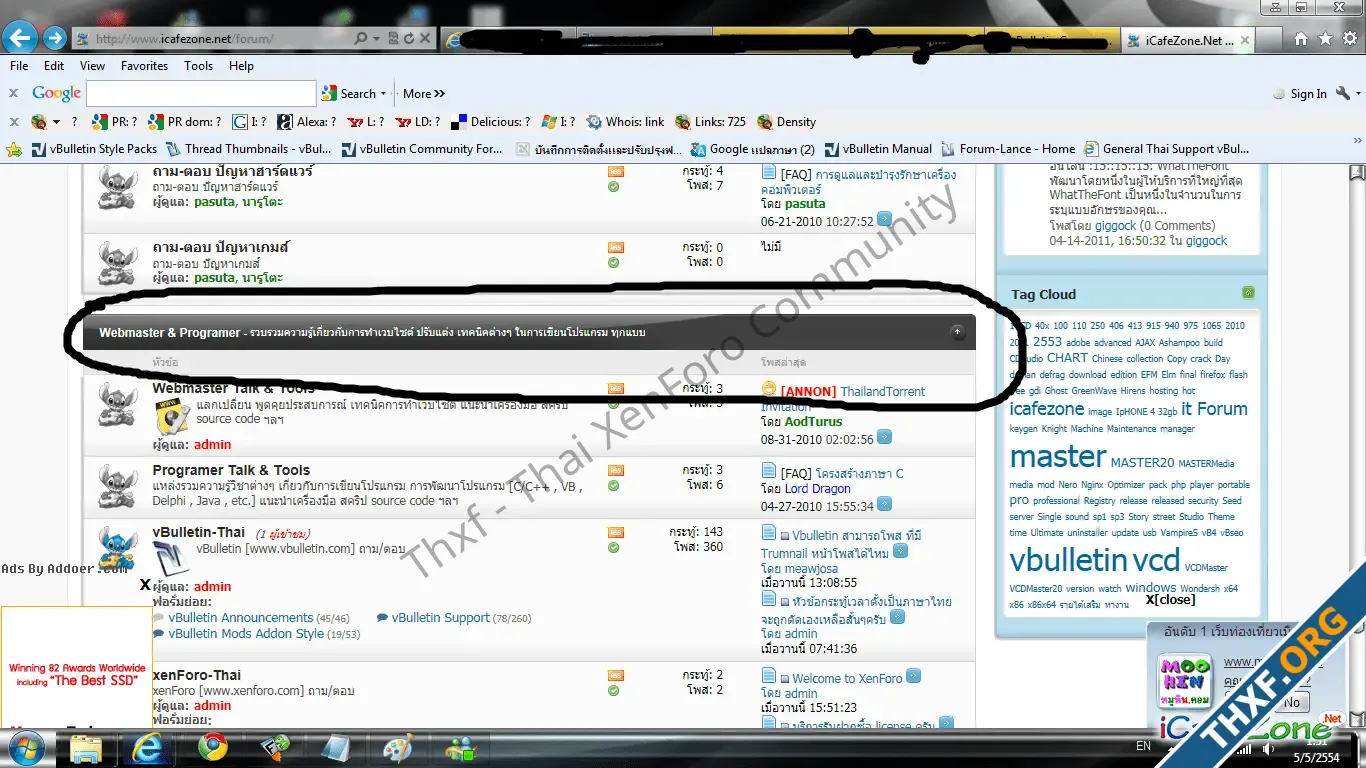This screenshot has width=1366, height=768.
Task: Close the Google toolbar with its X
Action: pyautogui.click(x=13, y=93)
